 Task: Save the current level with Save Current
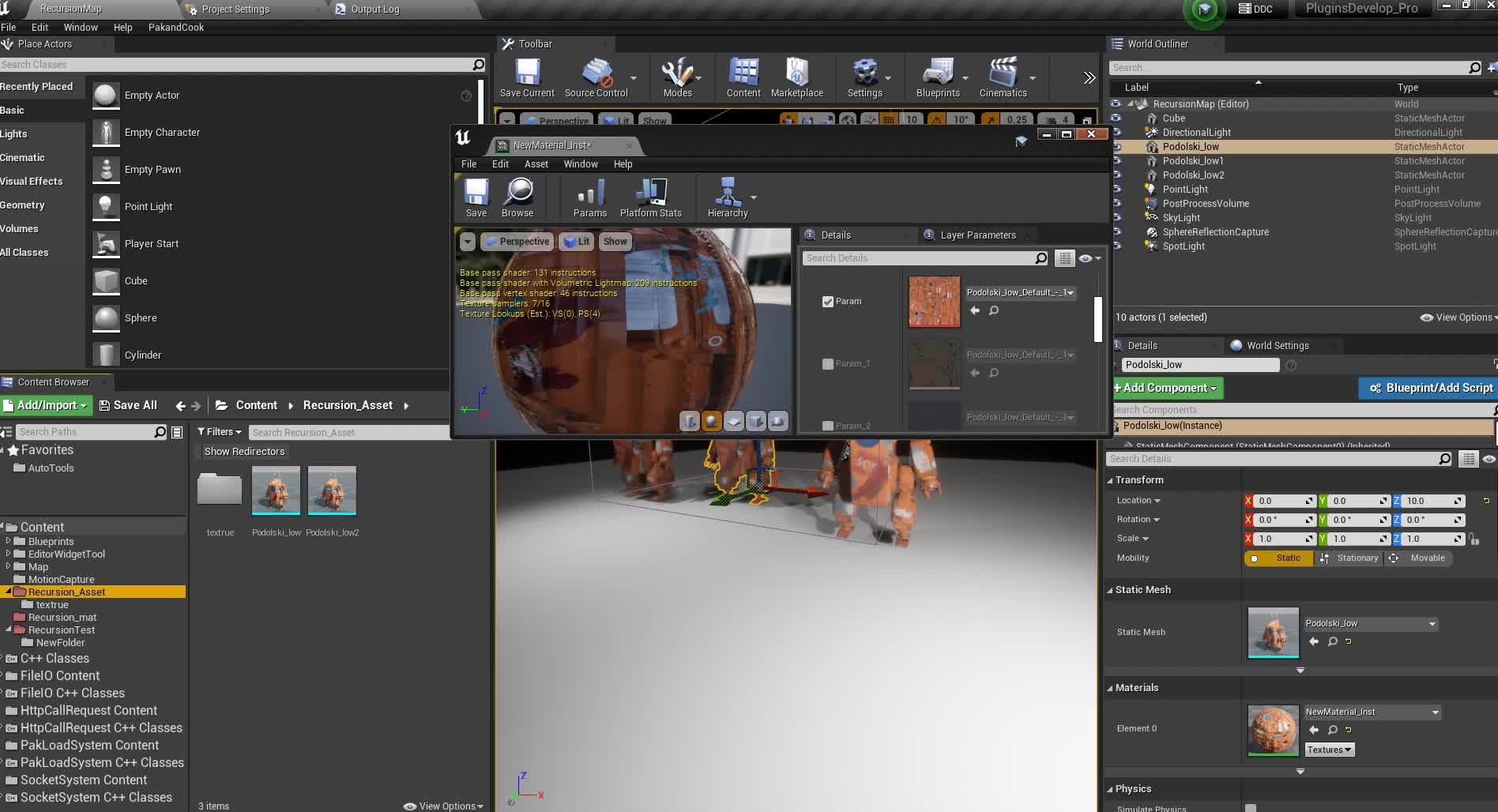pyautogui.click(x=526, y=75)
